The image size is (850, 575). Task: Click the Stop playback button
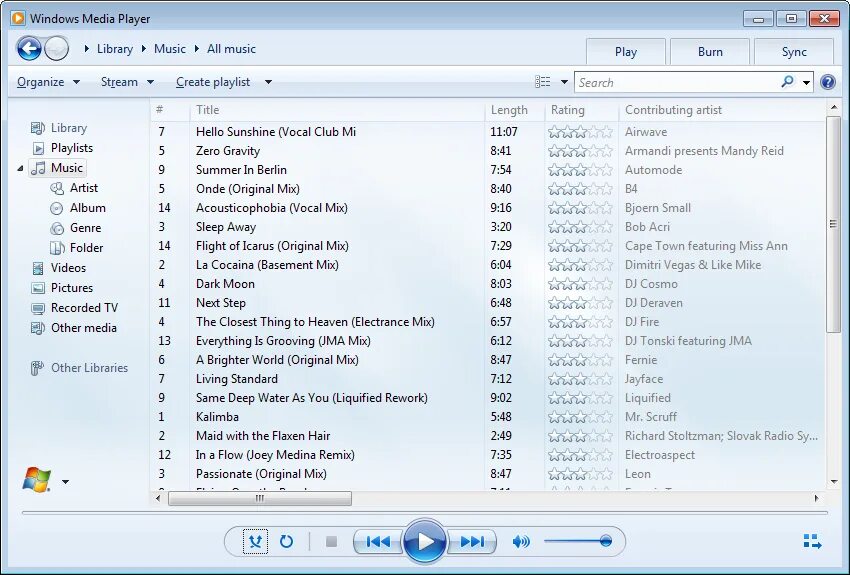click(x=331, y=541)
